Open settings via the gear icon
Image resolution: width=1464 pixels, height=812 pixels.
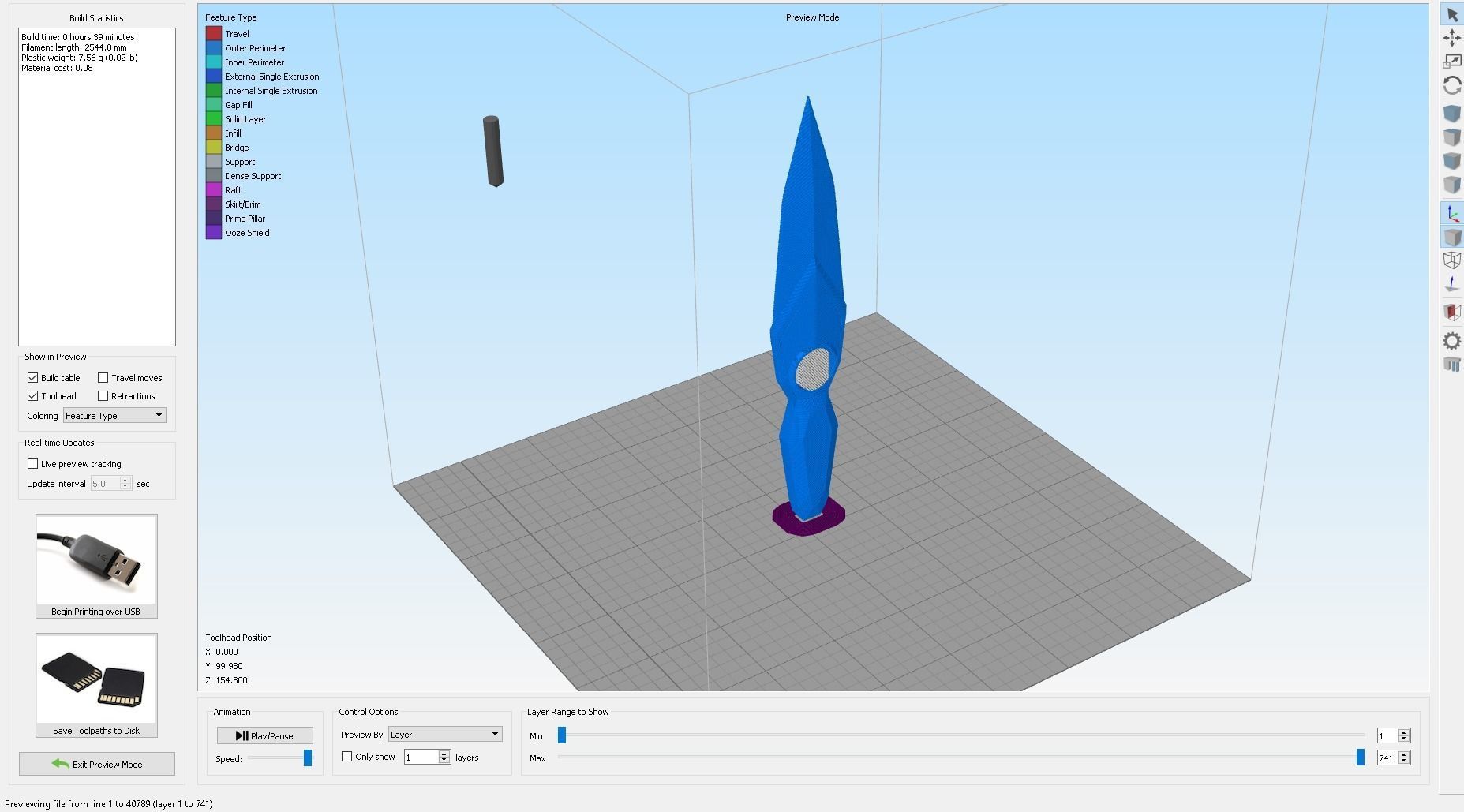pos(1452,341)
